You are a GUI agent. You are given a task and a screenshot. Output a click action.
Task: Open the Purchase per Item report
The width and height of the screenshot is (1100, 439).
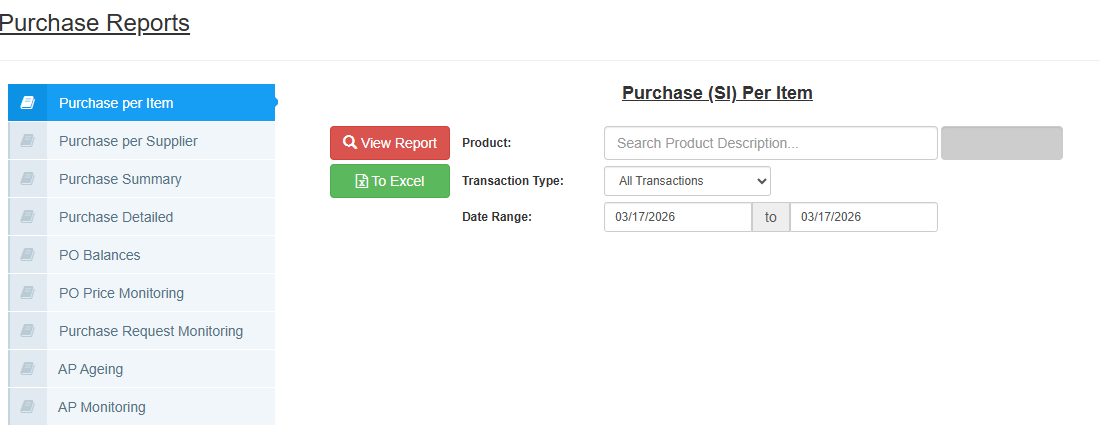pos(142,103)
